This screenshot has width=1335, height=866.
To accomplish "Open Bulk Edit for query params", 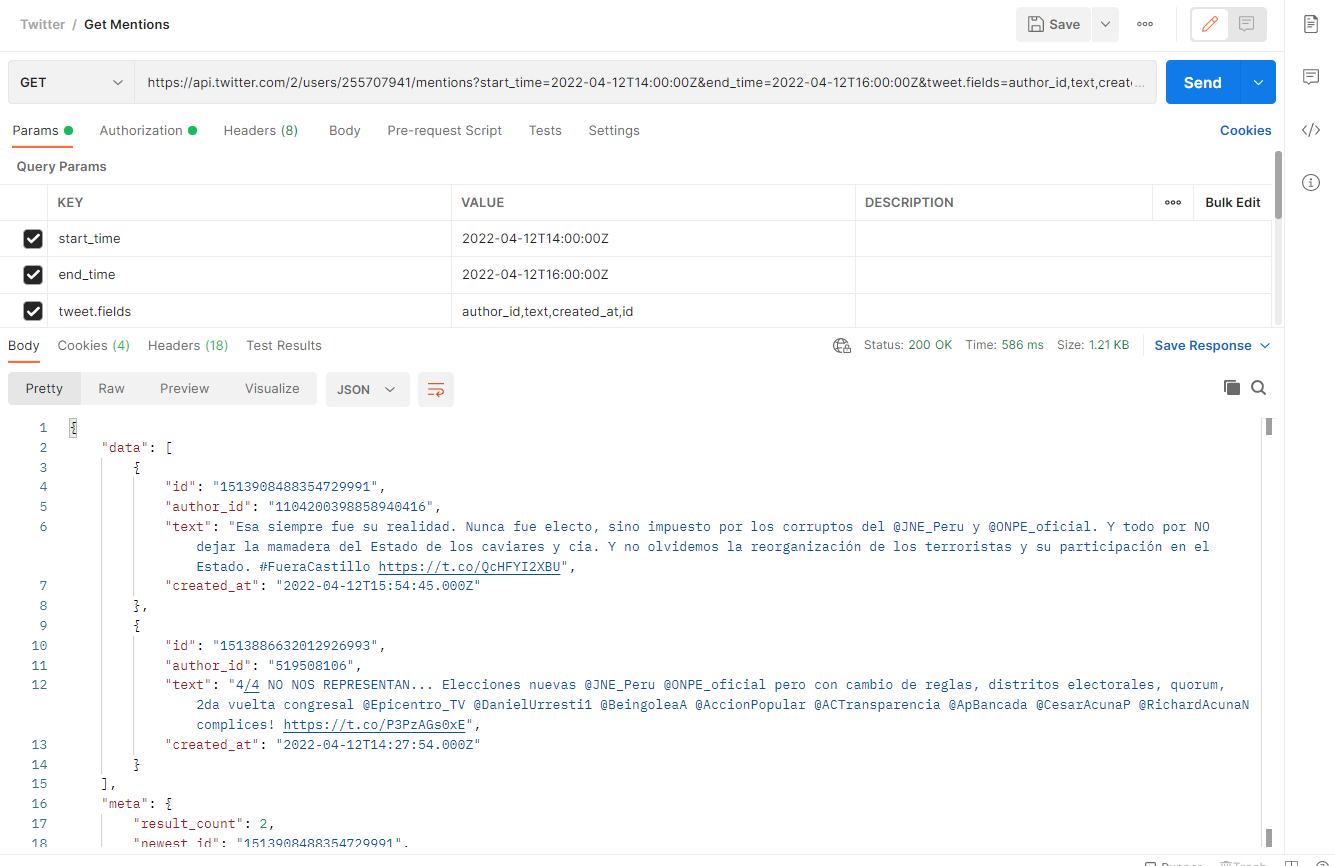I will (x=1232, y=202).
